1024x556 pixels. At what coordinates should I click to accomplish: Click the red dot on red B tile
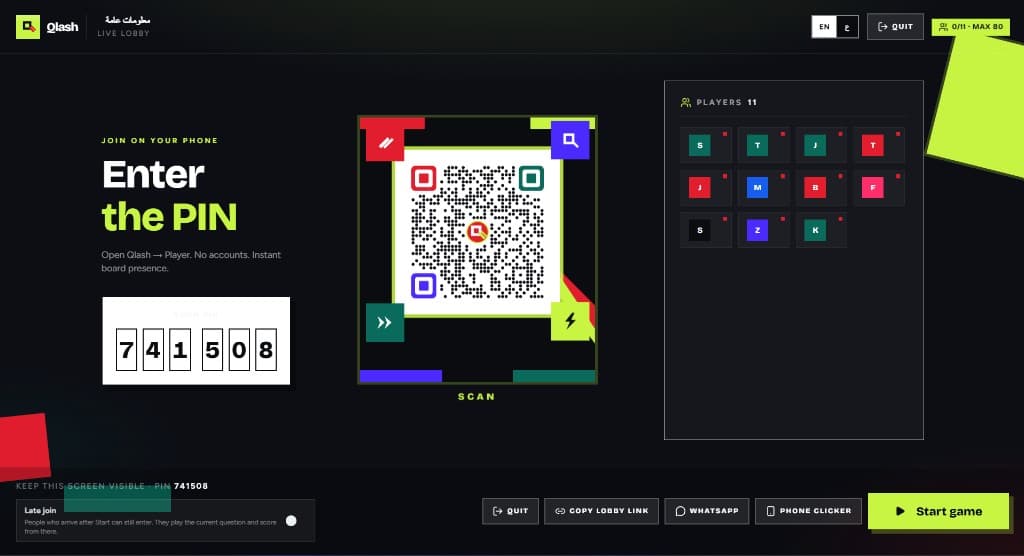[x=840, y=176]
